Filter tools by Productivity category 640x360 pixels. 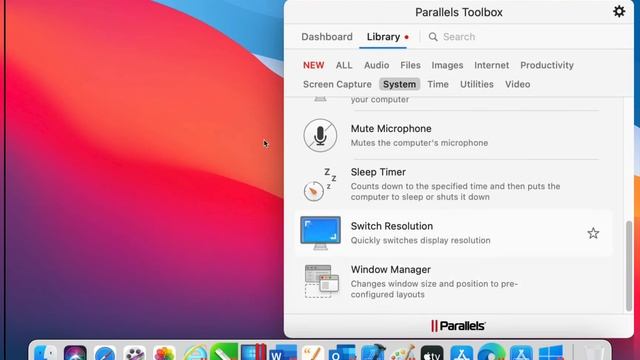point(547,65)
